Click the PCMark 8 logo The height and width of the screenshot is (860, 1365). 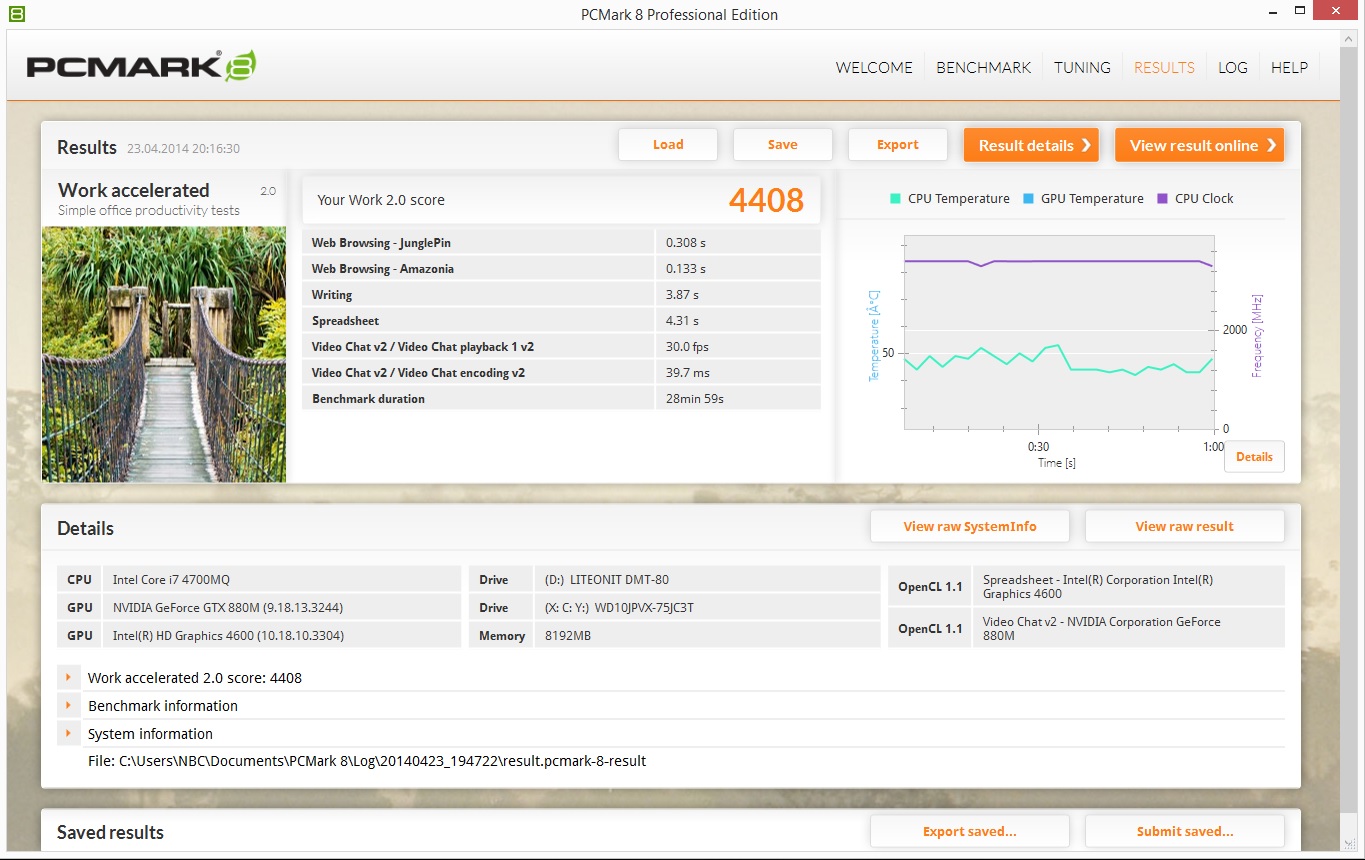(141, 65)
